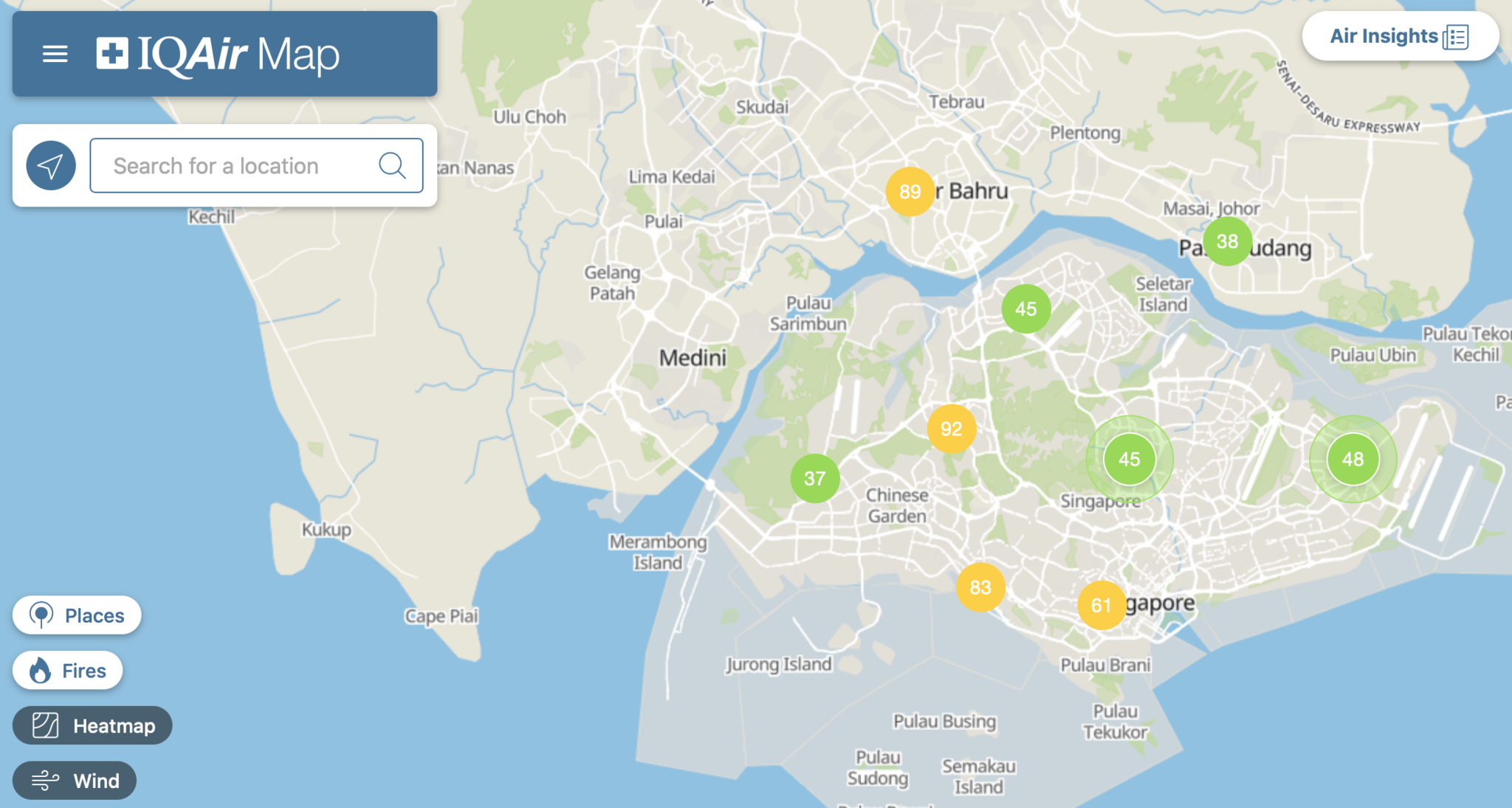Select the AQI 89 marker at Johor Bahru

(910, 192)
